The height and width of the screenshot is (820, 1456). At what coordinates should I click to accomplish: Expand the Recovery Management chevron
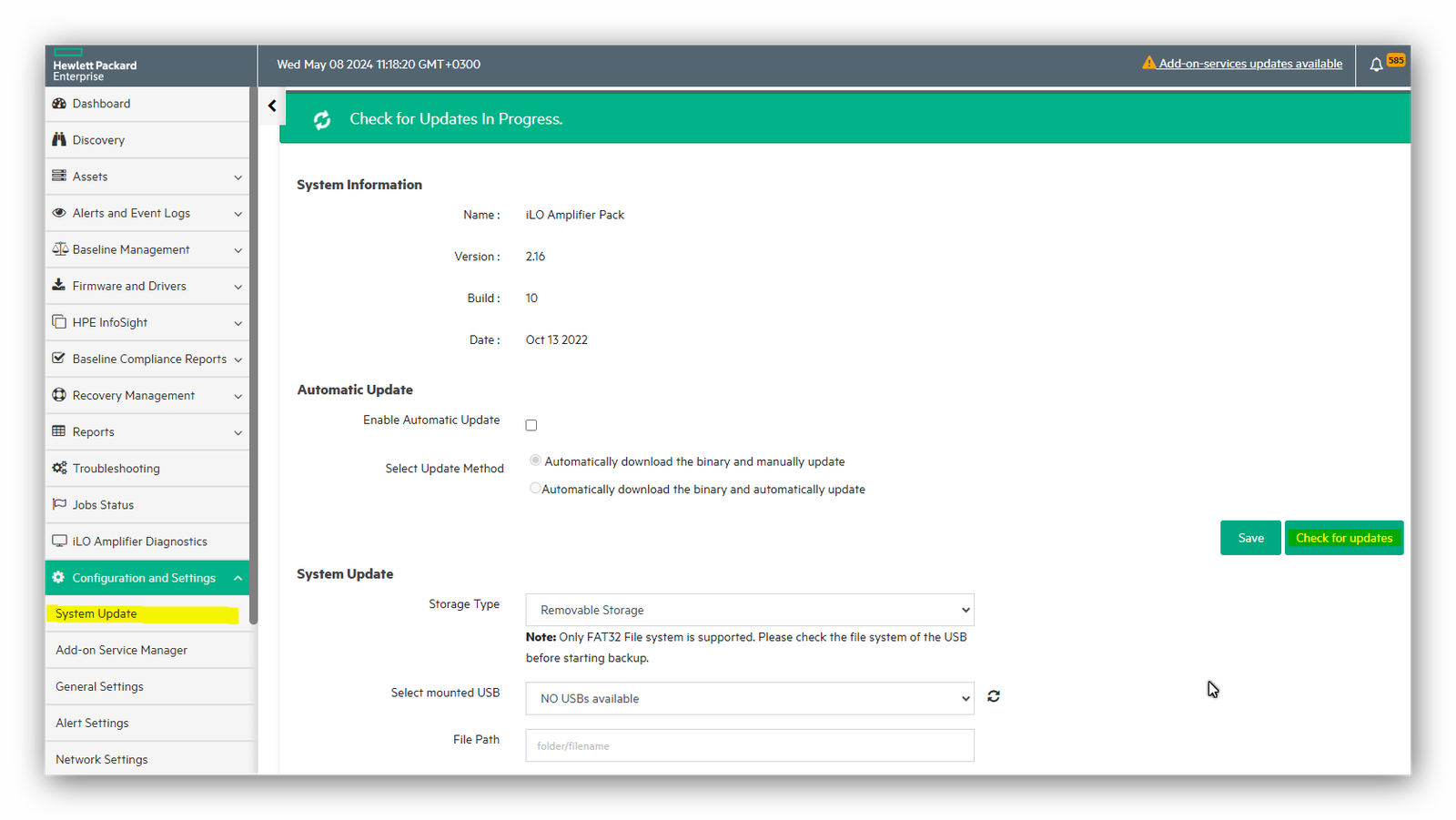click(x=238, y=396)
